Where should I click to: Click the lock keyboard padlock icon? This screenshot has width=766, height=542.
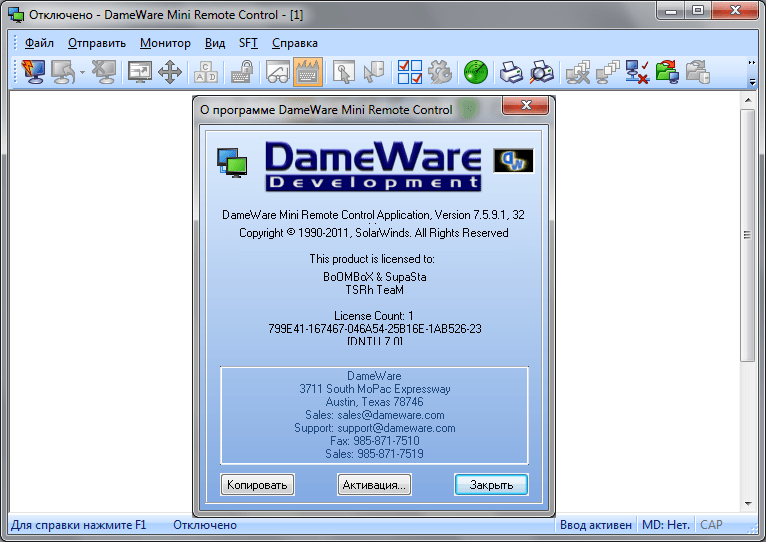[242, 72]
